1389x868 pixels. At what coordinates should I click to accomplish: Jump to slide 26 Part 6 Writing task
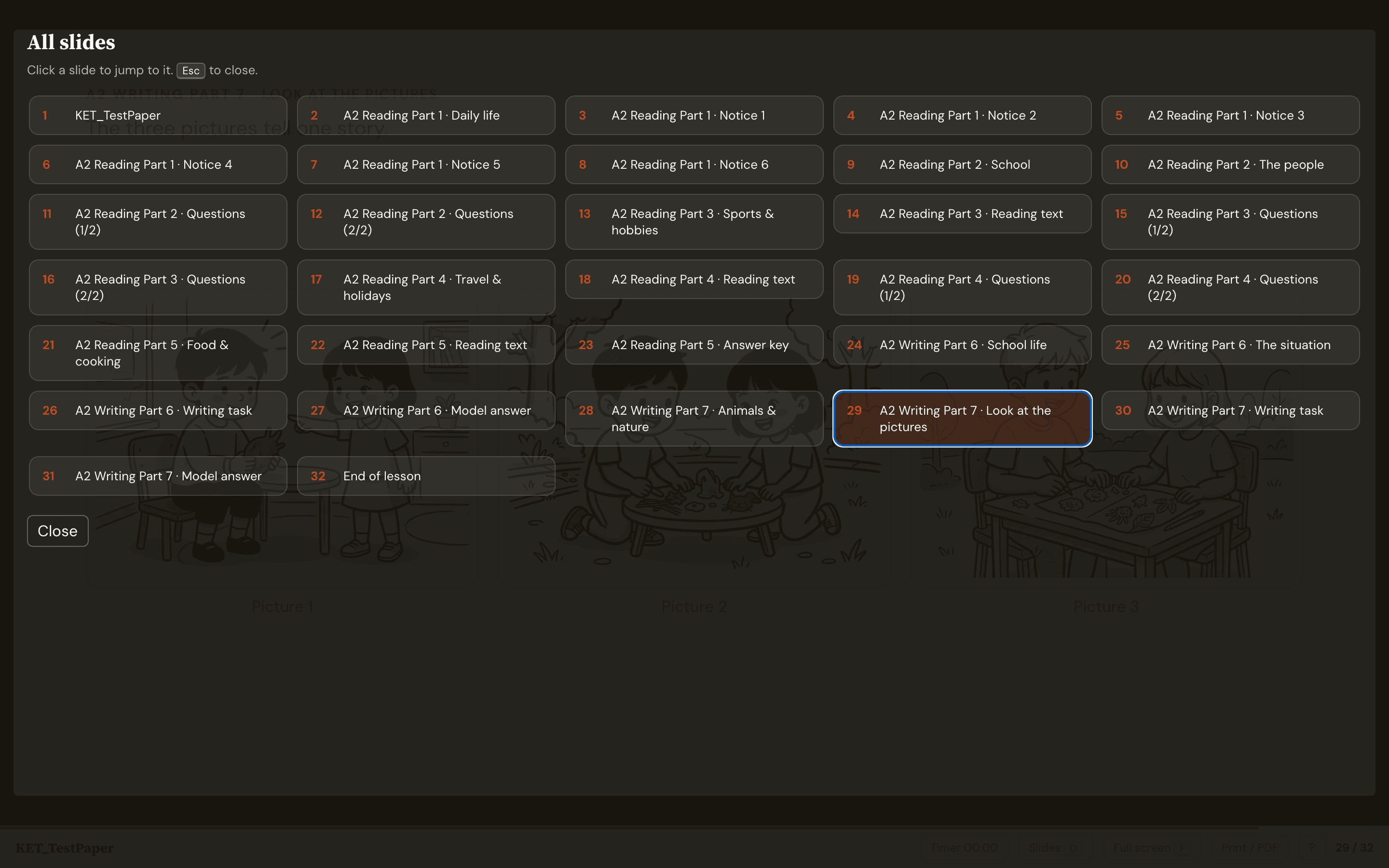pyautogui.click(x=158, y=410)
